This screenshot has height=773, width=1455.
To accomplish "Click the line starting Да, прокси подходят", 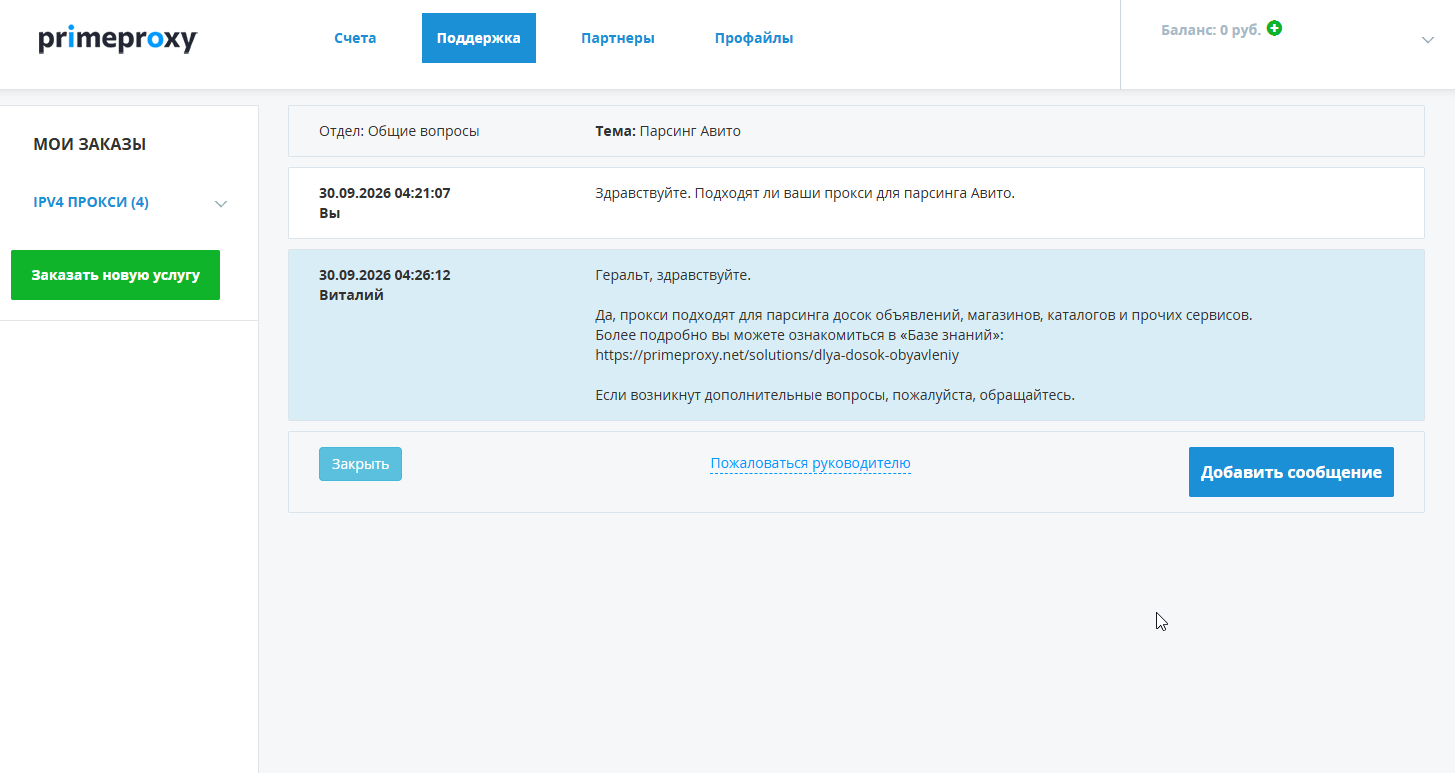I will point(924,315).
